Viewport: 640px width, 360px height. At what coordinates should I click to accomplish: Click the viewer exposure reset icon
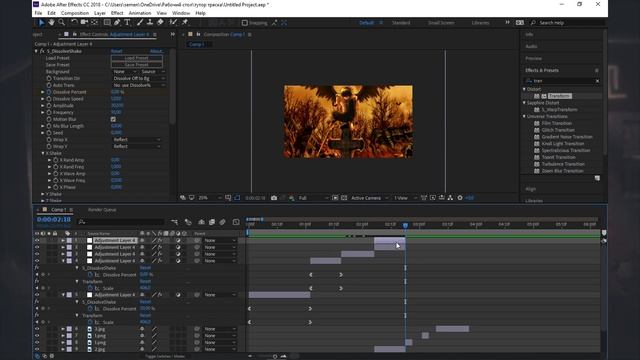460,198
